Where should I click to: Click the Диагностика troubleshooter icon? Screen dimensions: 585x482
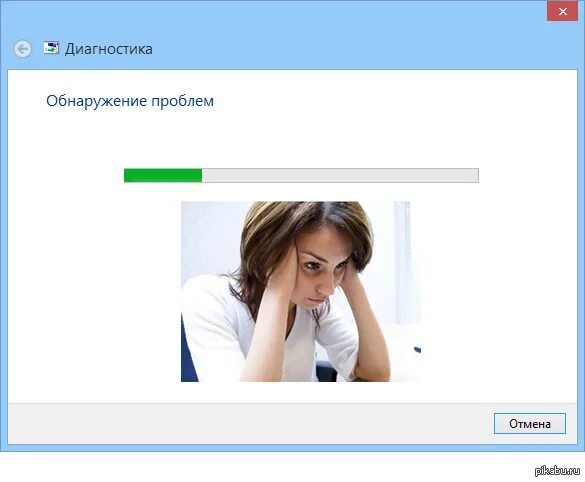(x=51, y=48)
